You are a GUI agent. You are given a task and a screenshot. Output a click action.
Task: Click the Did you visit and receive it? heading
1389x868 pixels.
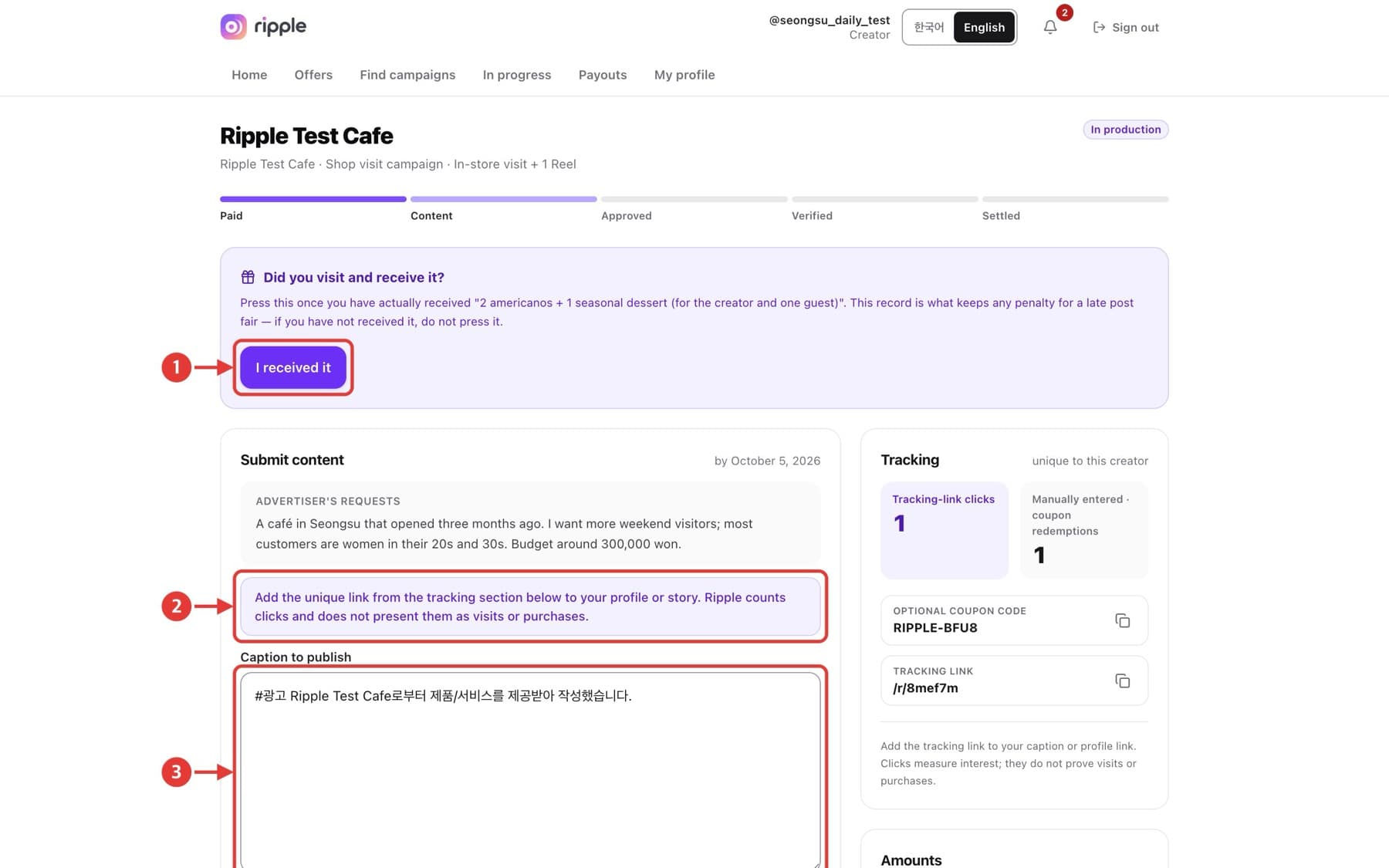pyautogui.click(x=353, y=277)
